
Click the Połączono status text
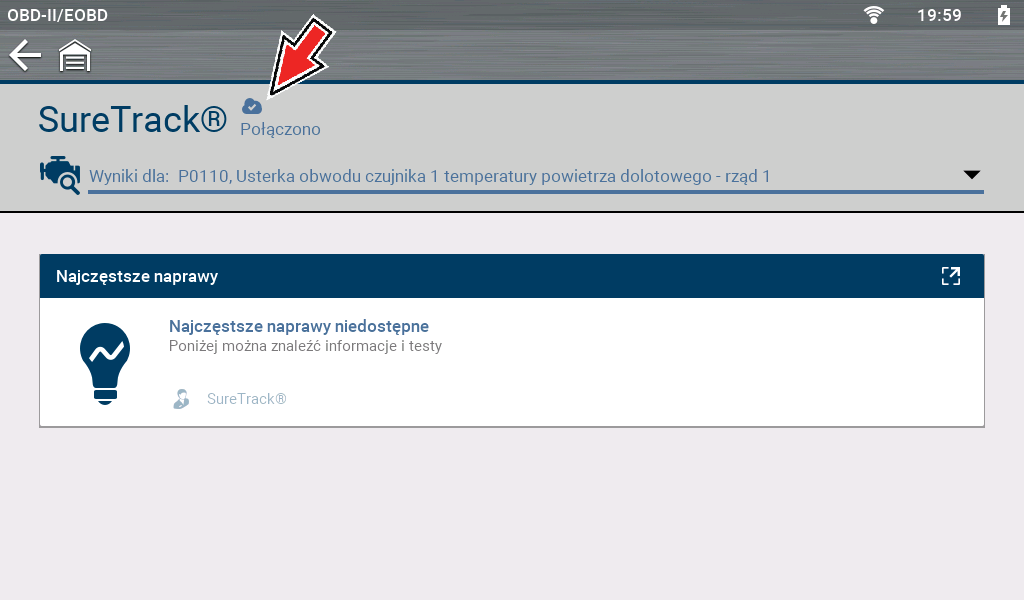click(x=280, y=130)
